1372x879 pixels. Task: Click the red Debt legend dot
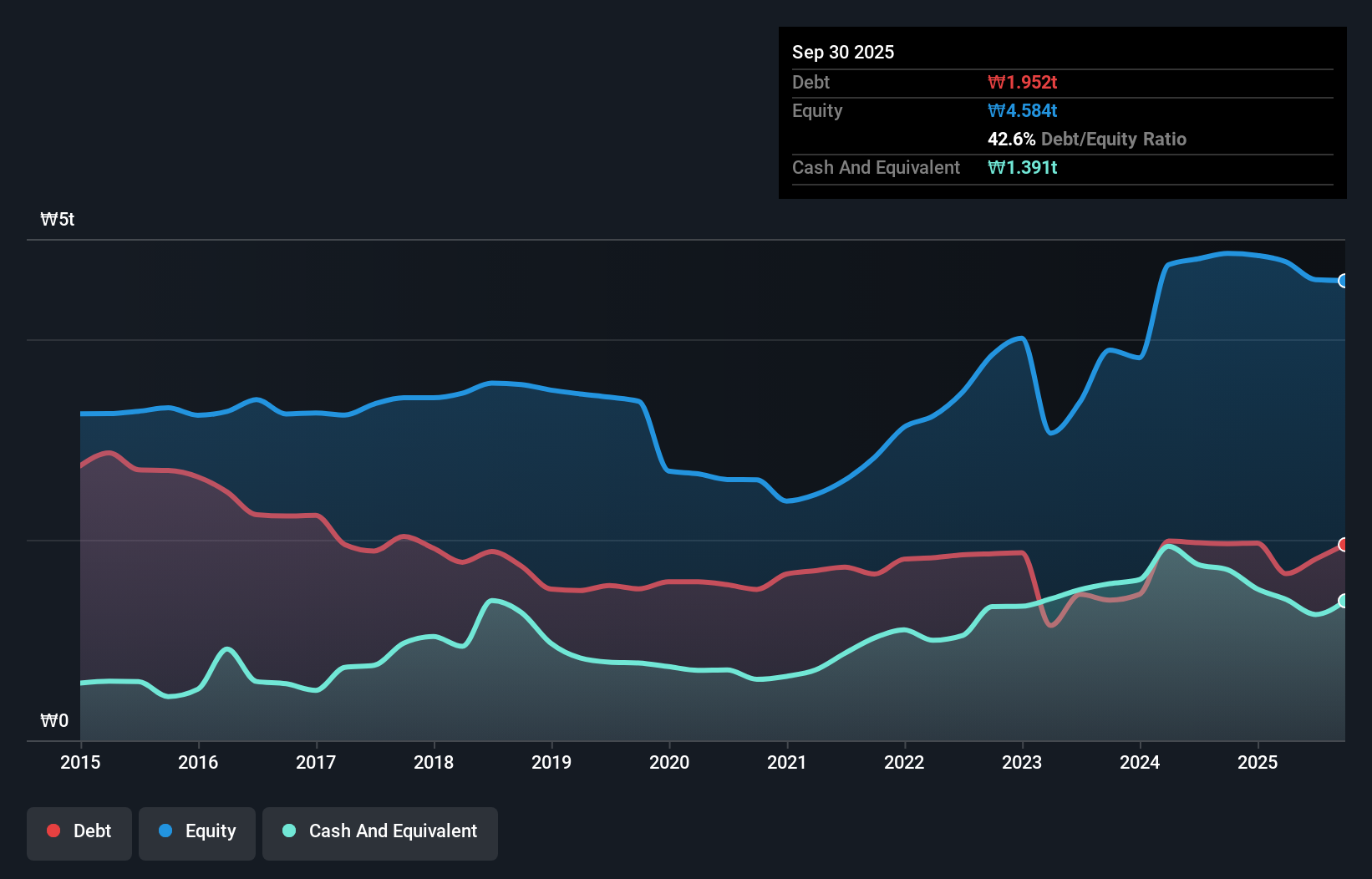pos(53,831)
